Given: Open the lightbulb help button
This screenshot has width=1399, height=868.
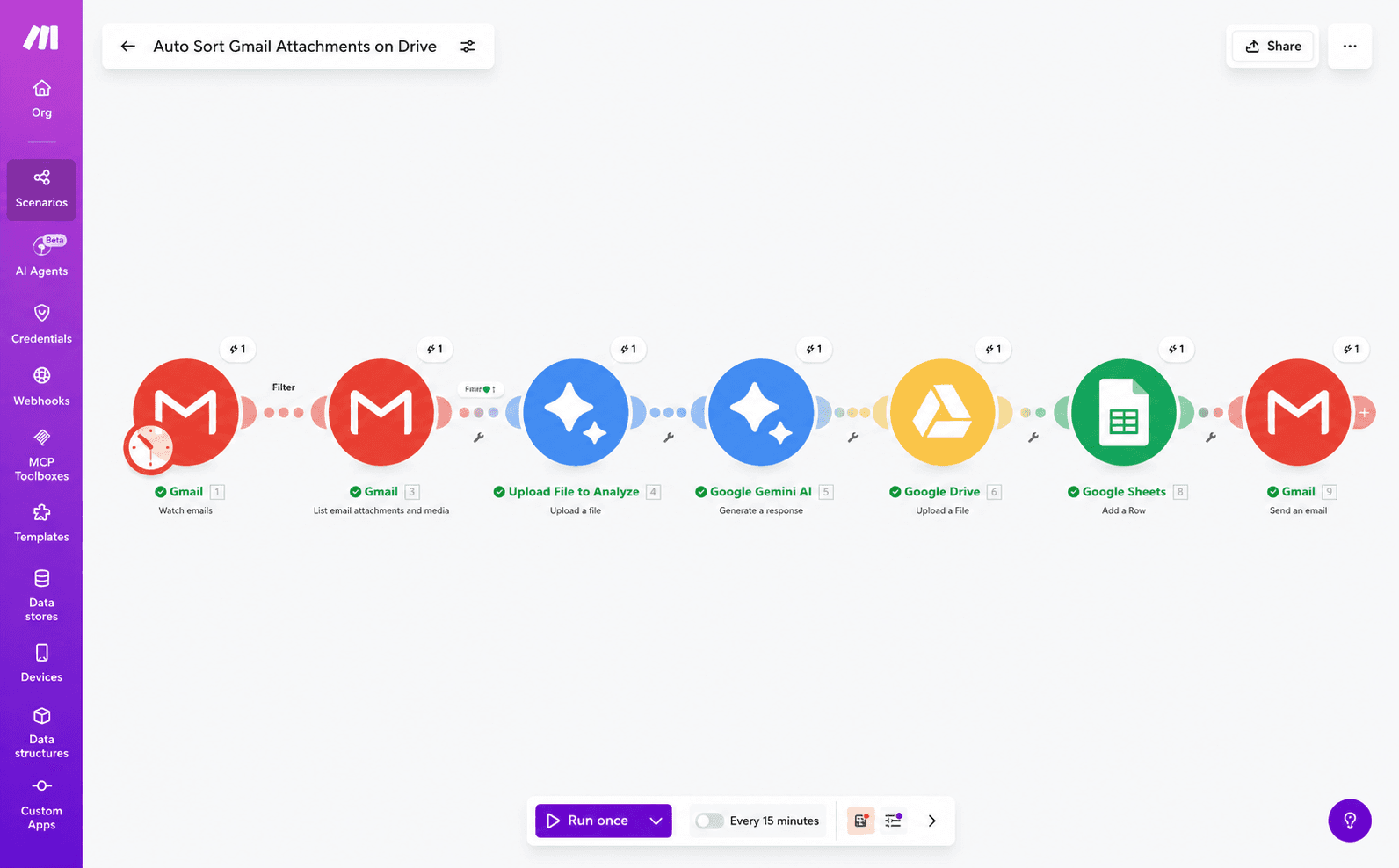Looking at the screenshot, I should point(1350,821).
